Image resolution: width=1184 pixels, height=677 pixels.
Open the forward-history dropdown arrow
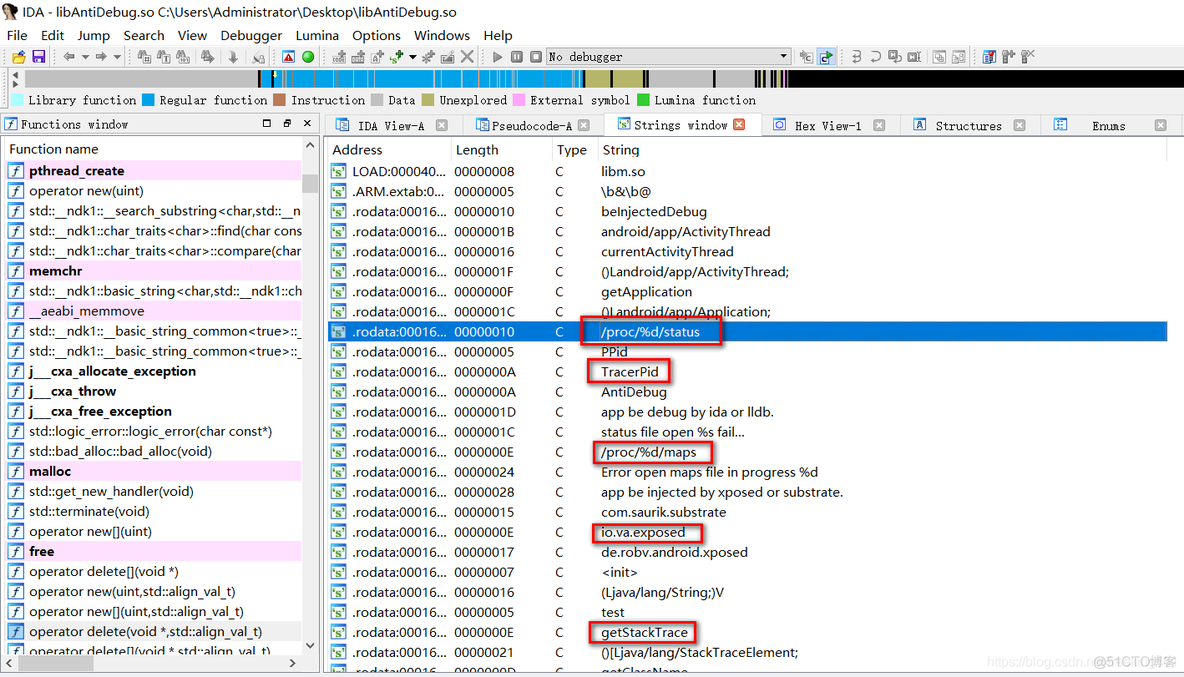[117, 57]
